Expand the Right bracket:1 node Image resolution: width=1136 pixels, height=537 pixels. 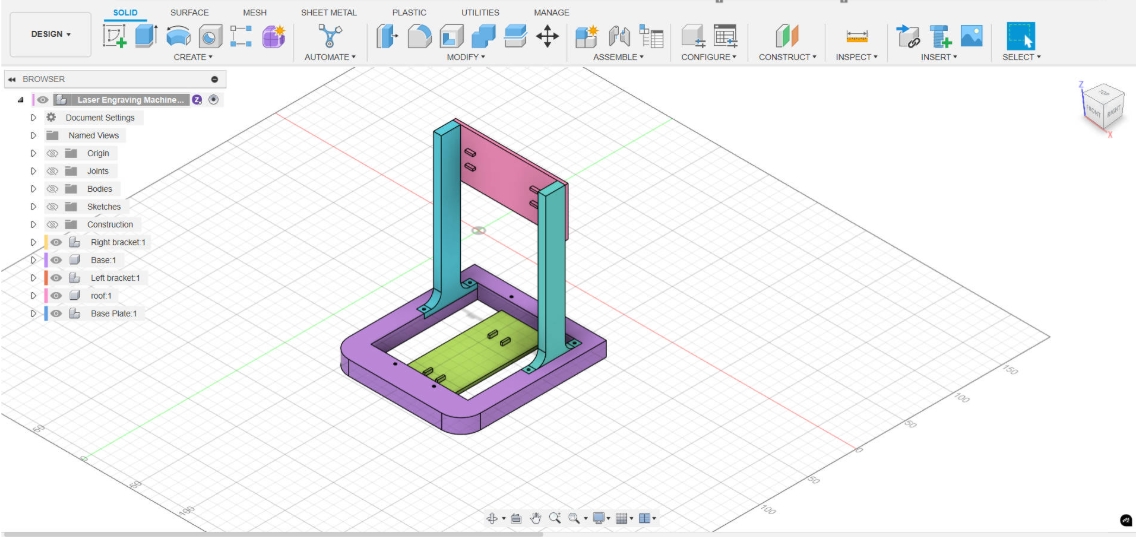33,242
